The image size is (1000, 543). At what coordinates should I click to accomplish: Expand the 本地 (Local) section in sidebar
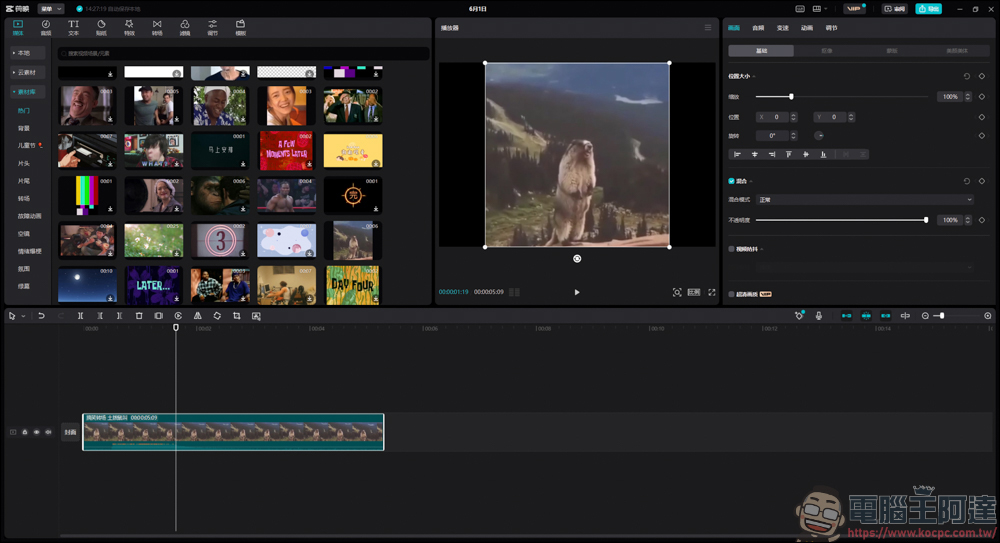[24, 53]
